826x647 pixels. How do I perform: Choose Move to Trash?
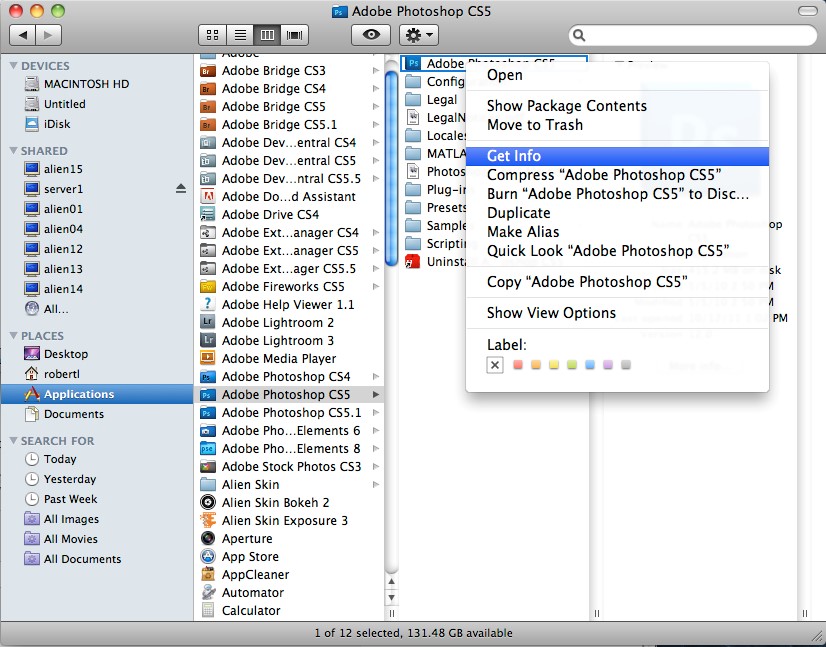(617, 125)
